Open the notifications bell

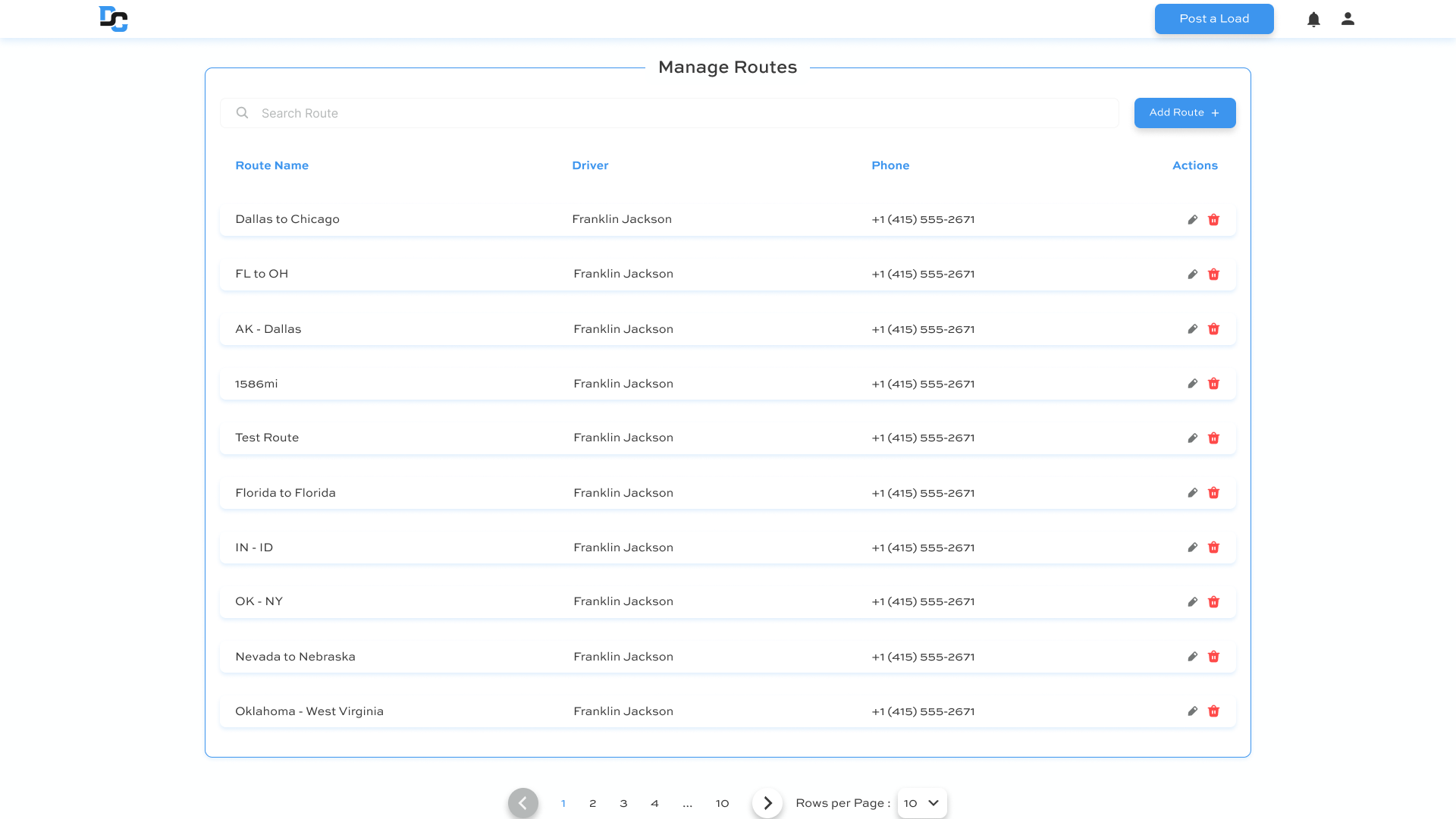click(x=1313, y=20)
